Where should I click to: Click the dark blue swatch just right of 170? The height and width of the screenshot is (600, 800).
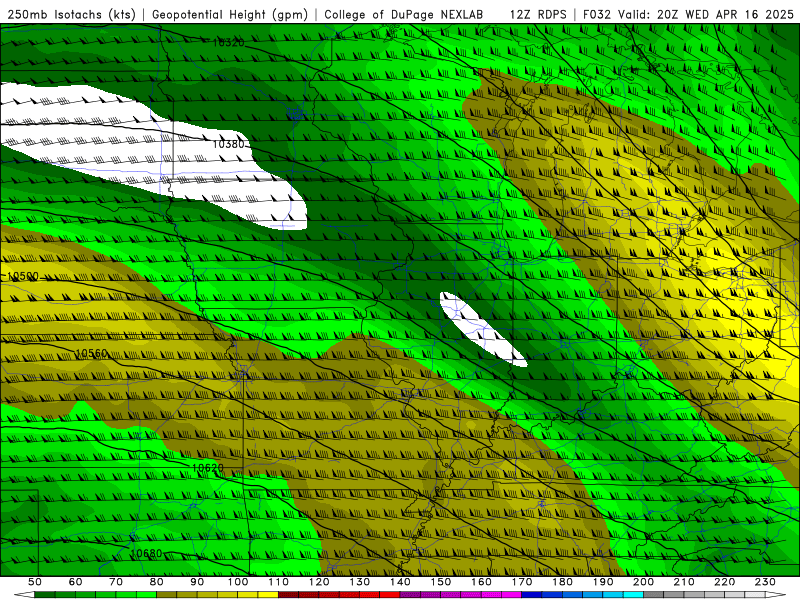(532, 595)
